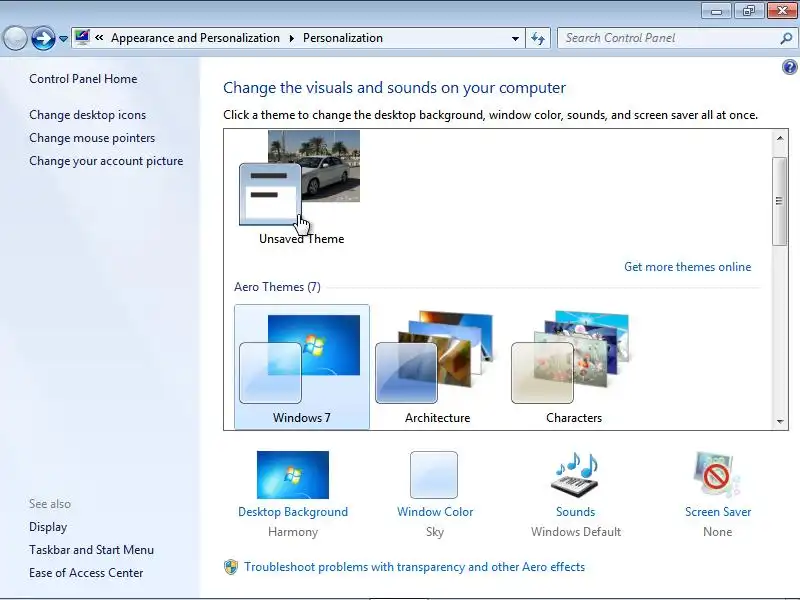The image size is (800, 600).
Task: Select the Windows 7 Aero theme
Action: click(x=302, y=366)
